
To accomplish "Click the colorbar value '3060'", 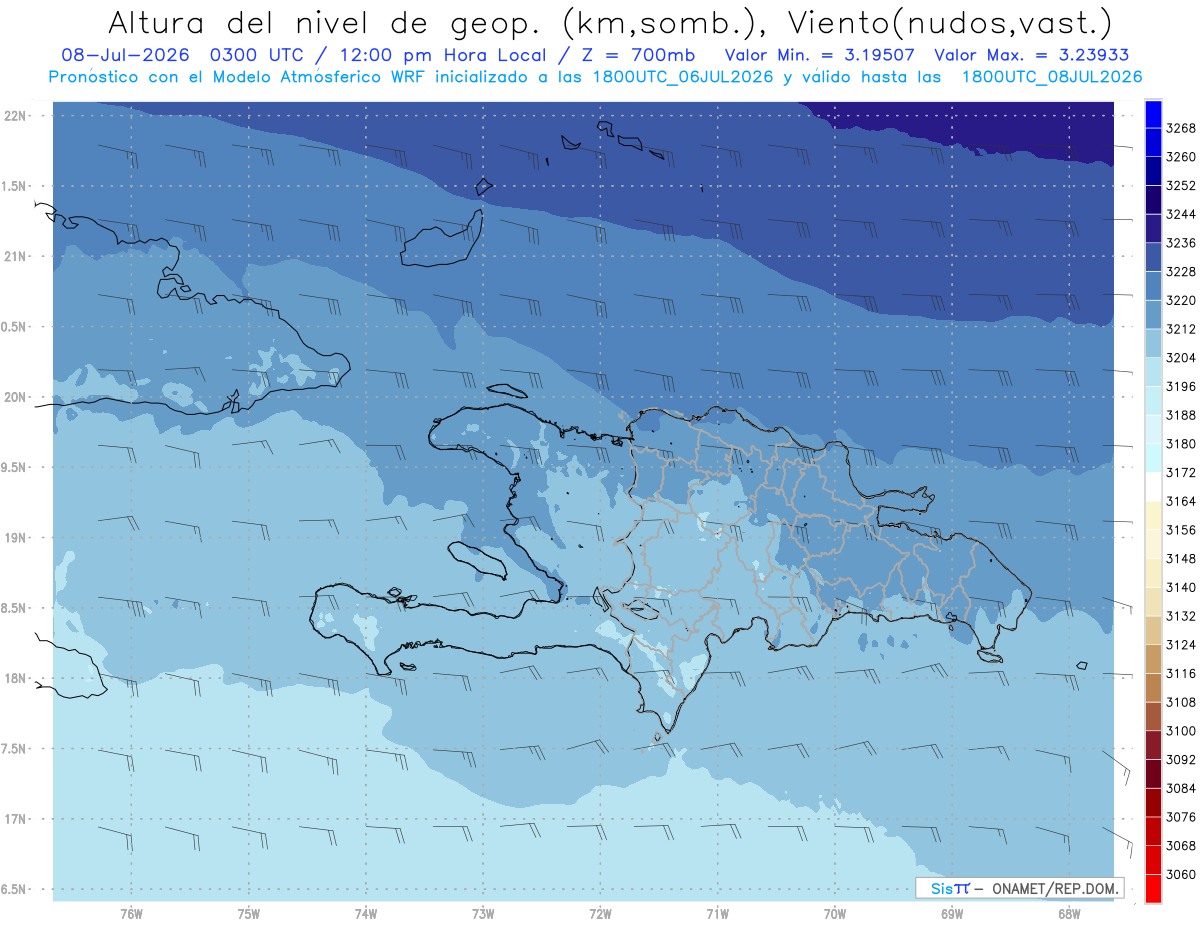I will pyautogui.click(x=1181, y=874).
